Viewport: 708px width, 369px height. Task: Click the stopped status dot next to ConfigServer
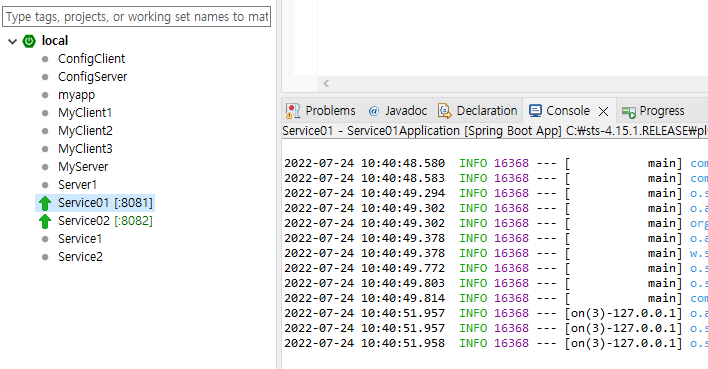45,77
